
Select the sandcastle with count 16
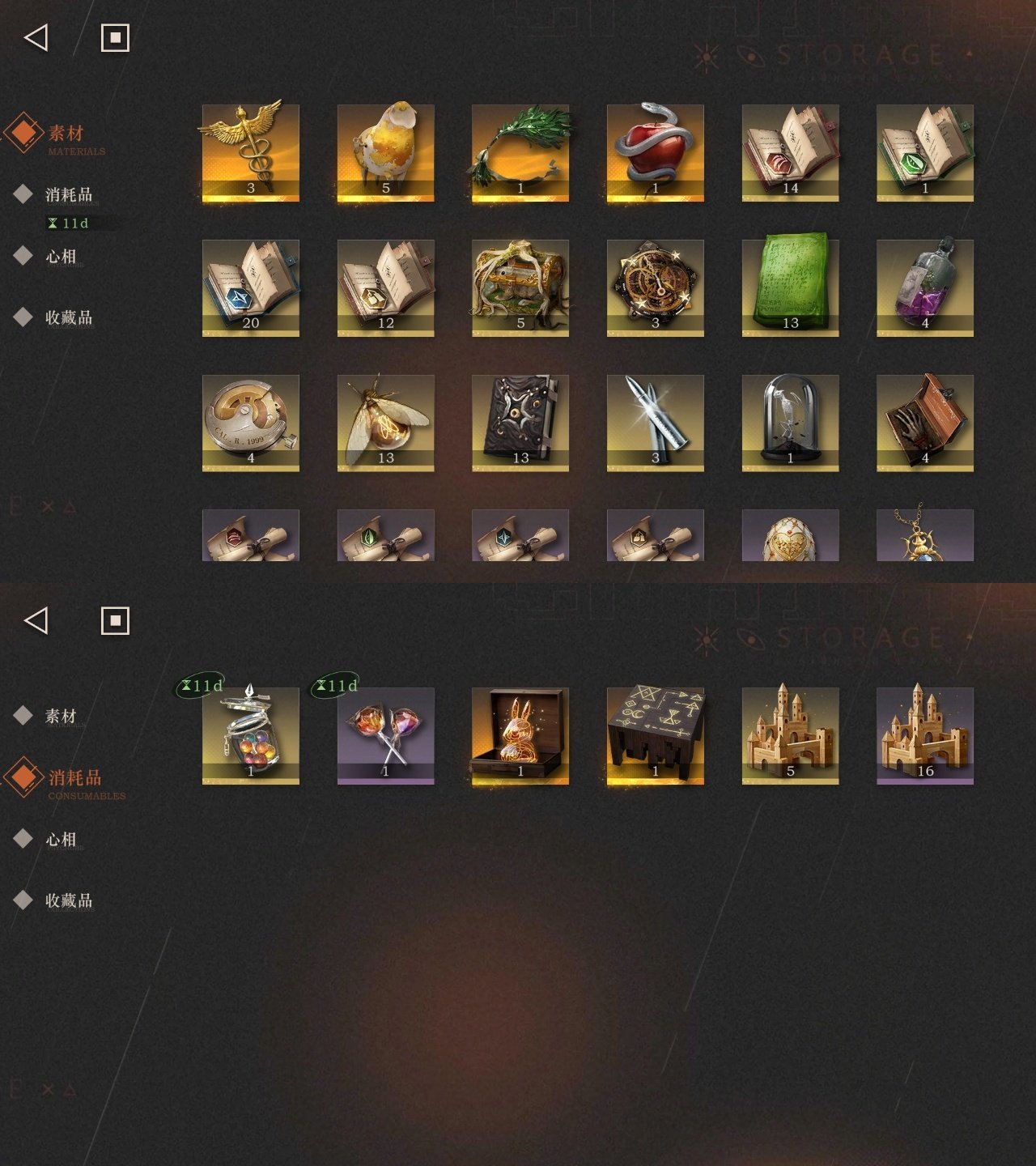pos(925,736)
